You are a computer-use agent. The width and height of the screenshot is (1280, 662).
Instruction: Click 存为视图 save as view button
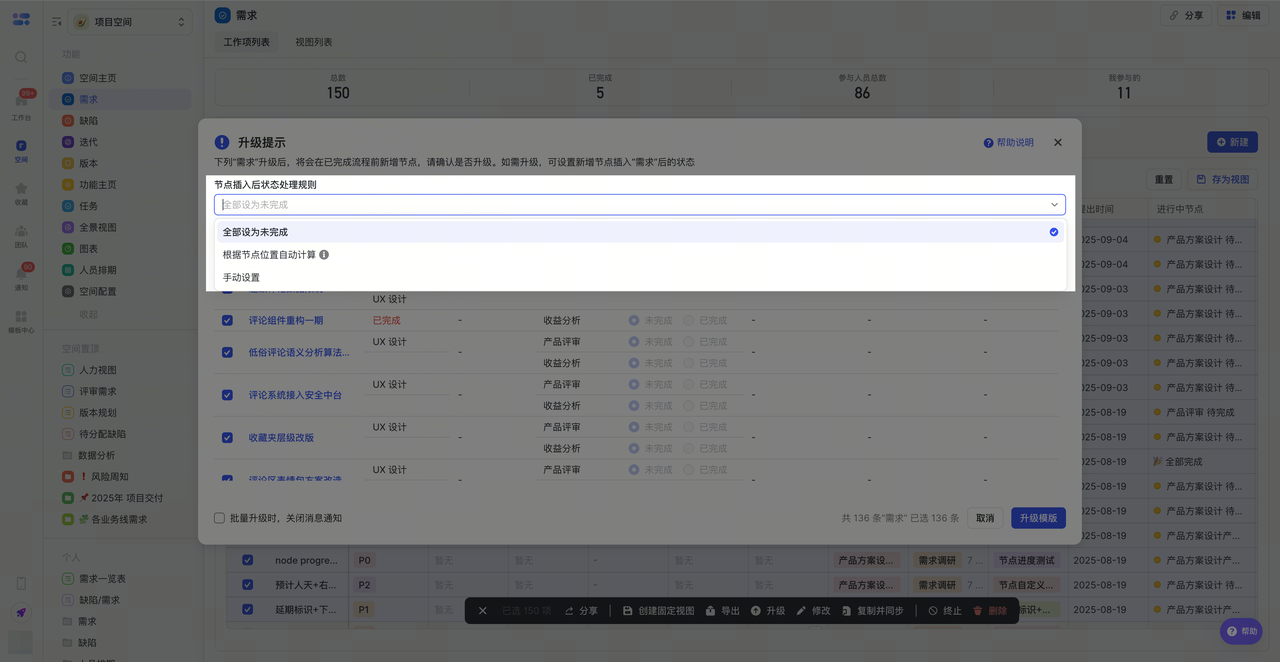tap(1223, 179)
